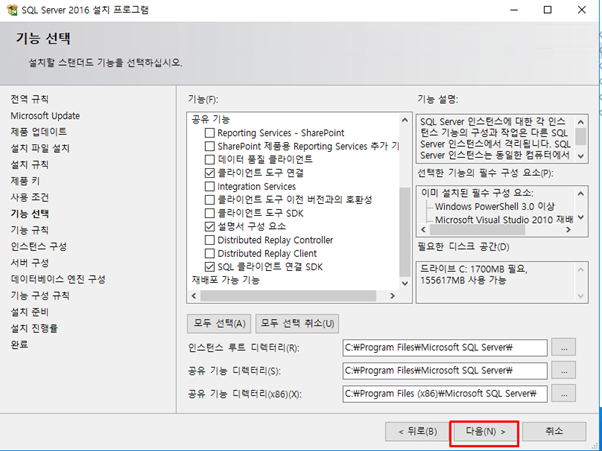Go back with 뒤로(B) button
The width and height of the screenshot is (602, 451).
pos(418,432)
